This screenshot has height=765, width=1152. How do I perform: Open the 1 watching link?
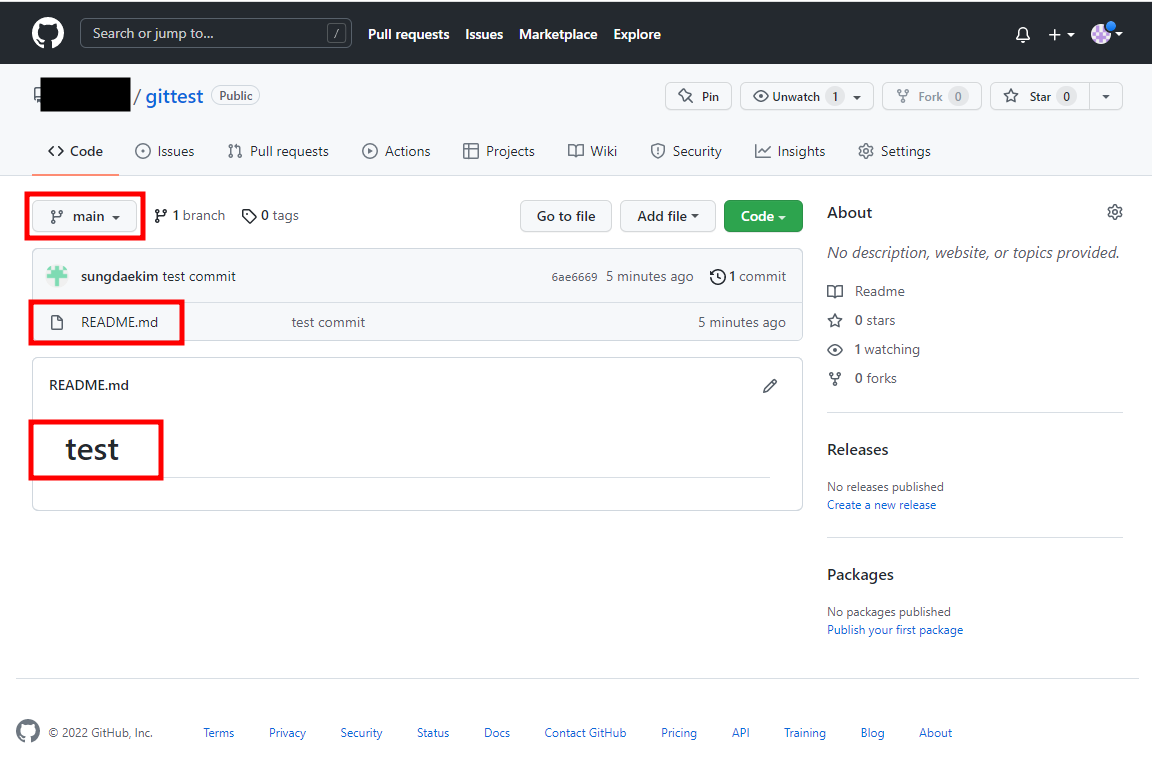[x=874, y=349]
